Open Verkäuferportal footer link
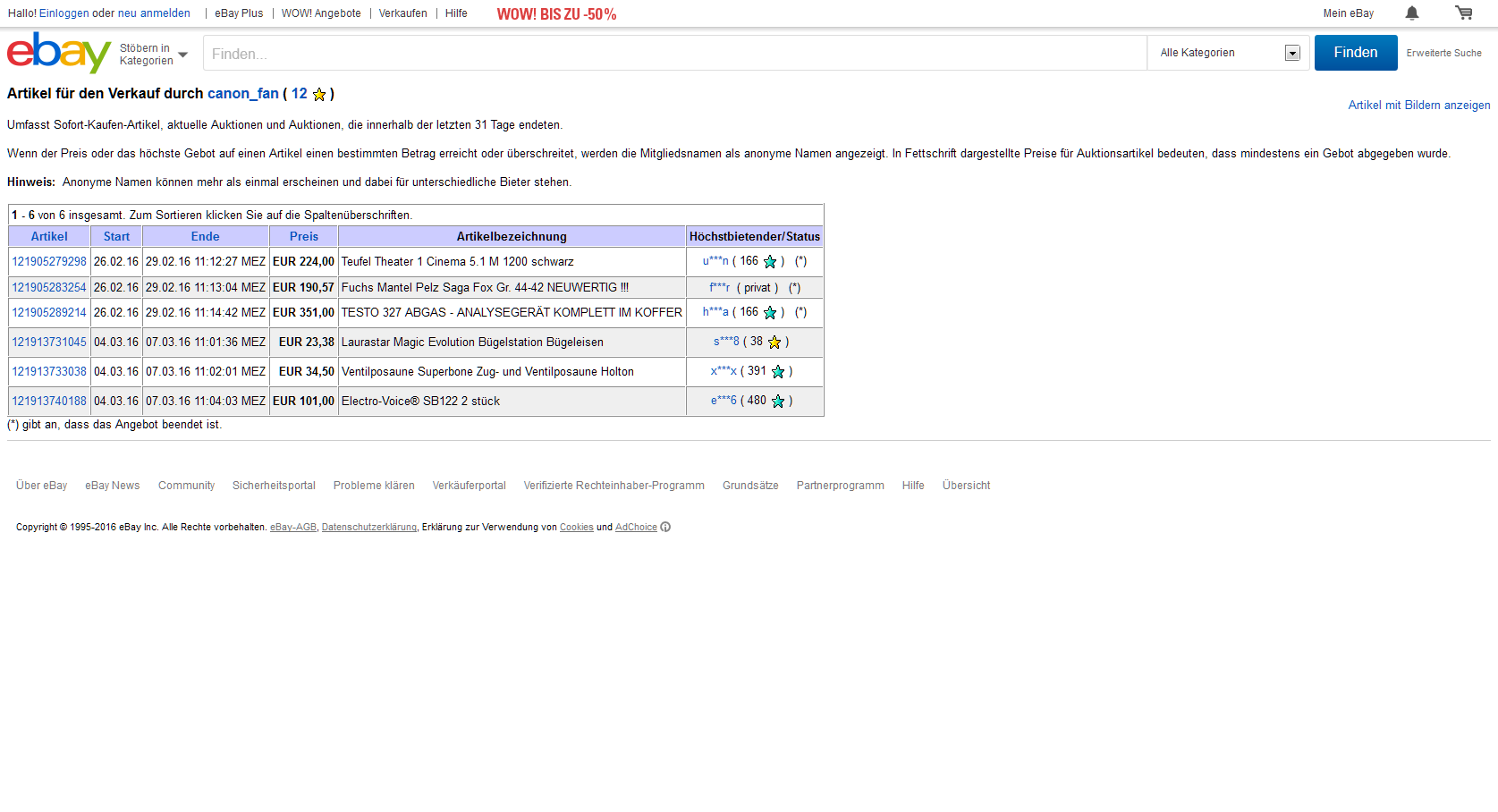Viewport: 1498px width, 812px height. coord(469,486)
